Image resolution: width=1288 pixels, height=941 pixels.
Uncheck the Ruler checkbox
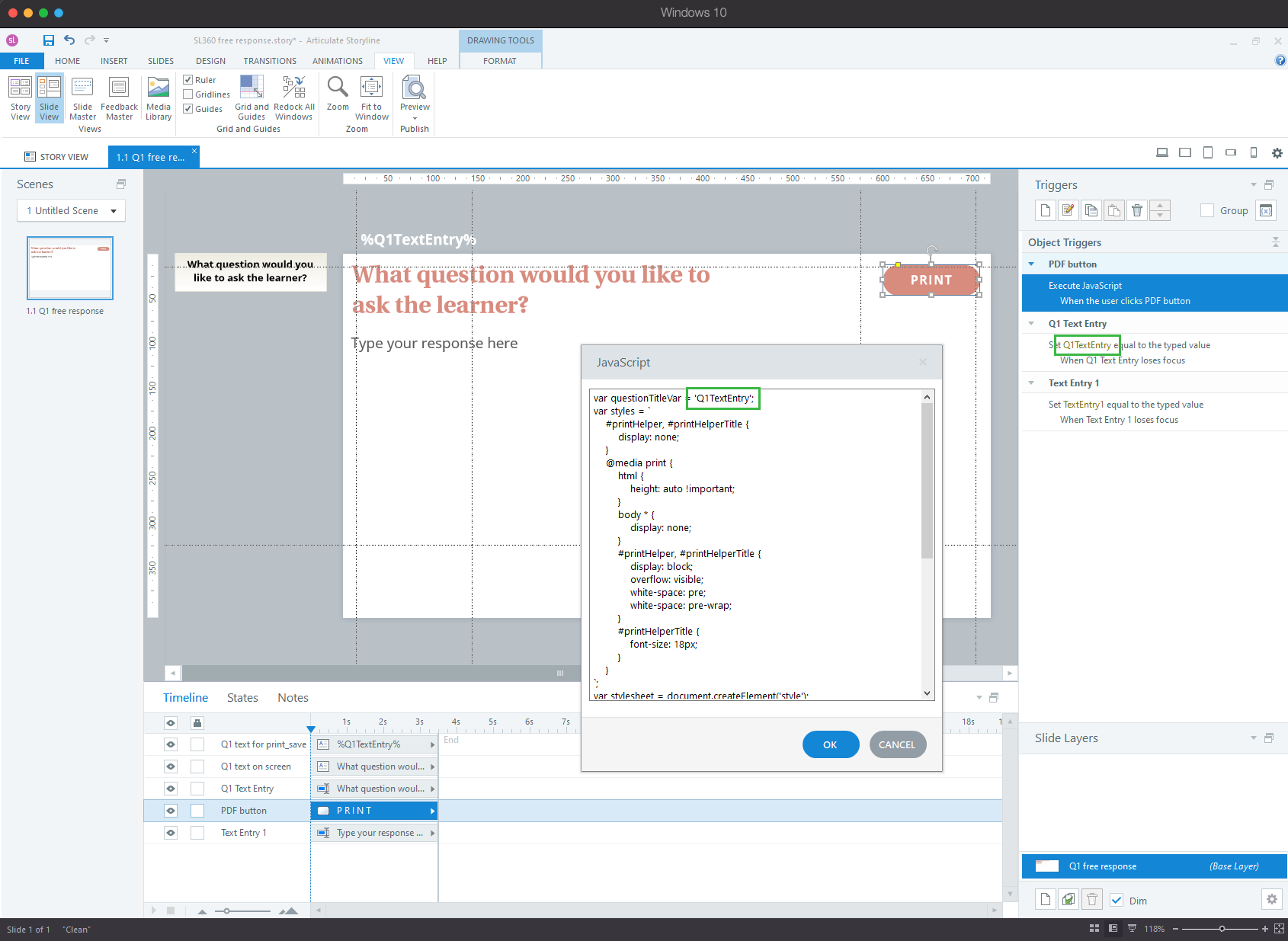click(188, 80)
